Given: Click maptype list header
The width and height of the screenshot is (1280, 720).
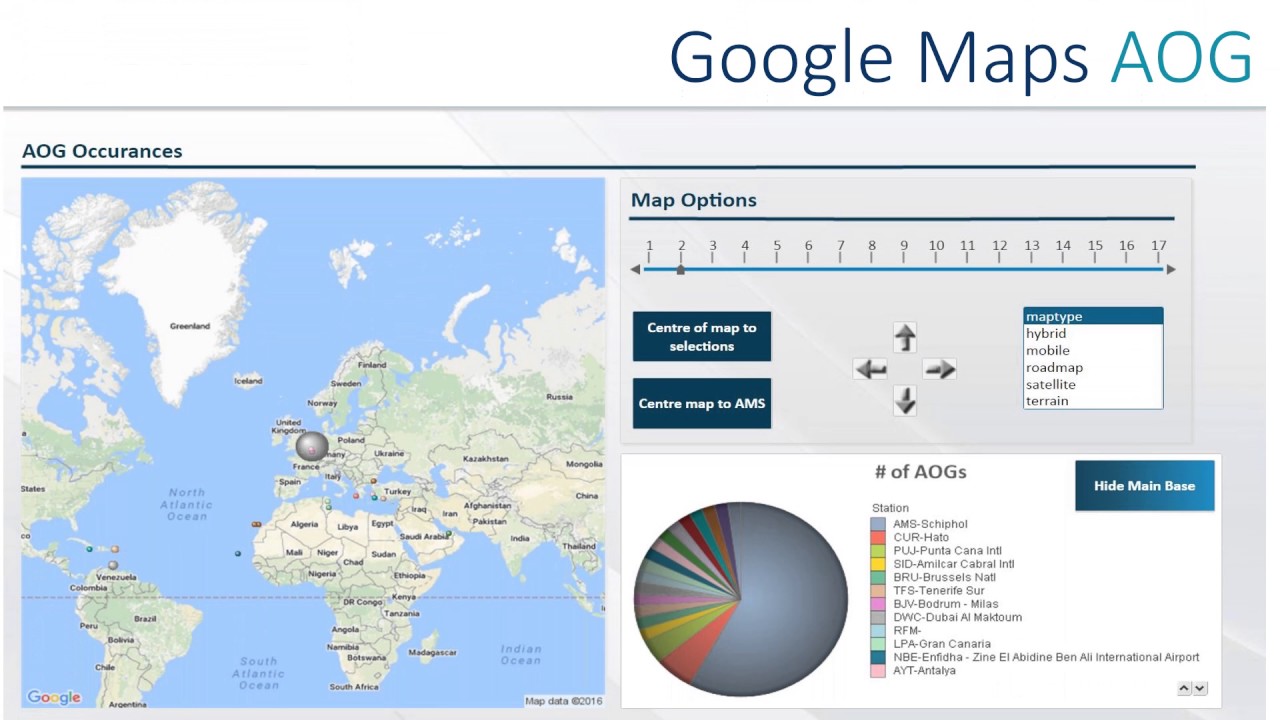Looking at the screenshot, I should (x=1093, y=317).
